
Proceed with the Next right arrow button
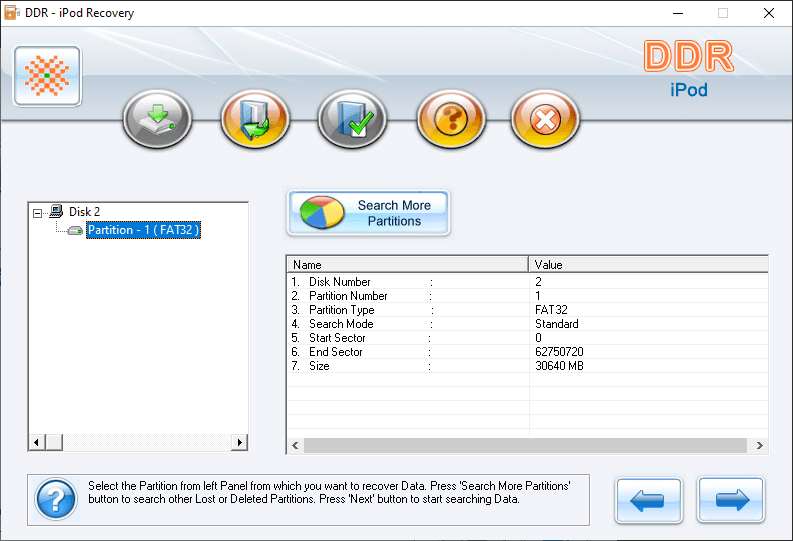pos(731,500)
